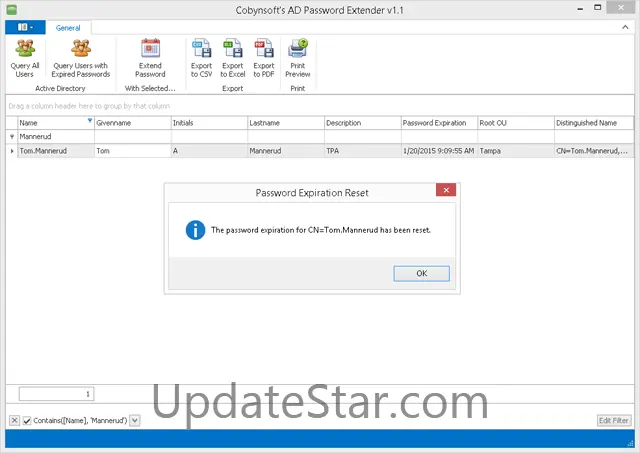Click the Tom.Mannerud name cell
Image resolution: width=640 pixels, height=453 pixels.
coord(56,151)
